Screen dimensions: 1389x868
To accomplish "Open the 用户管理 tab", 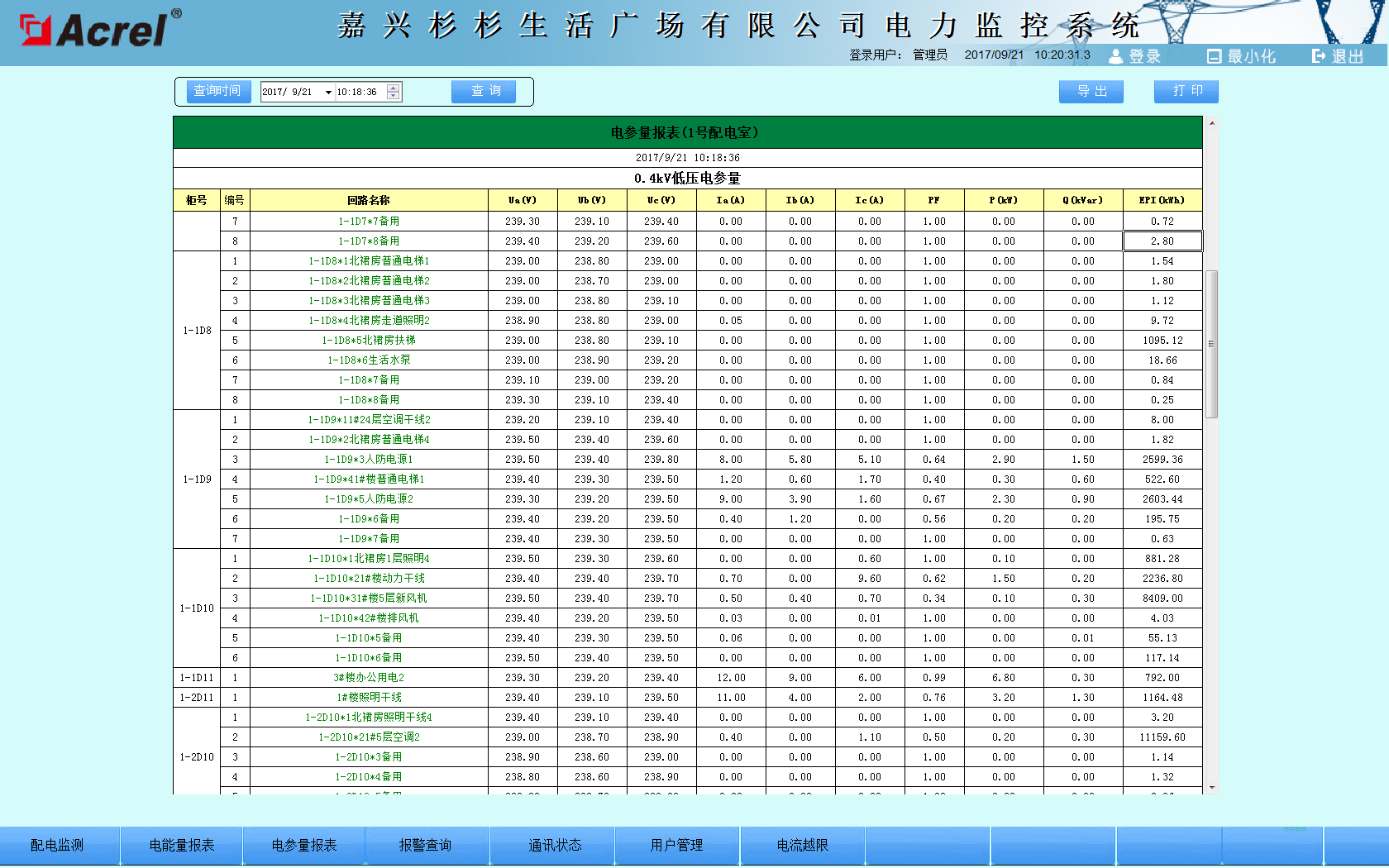I will (676, 845).
